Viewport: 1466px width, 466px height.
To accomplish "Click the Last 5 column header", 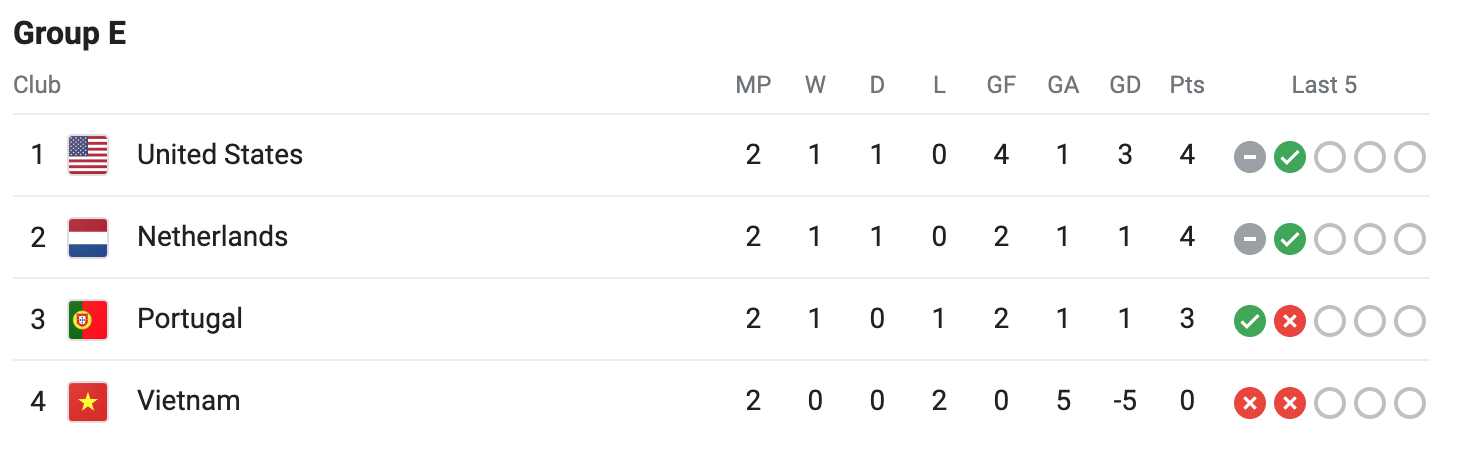I will [x=1324, y=85].
